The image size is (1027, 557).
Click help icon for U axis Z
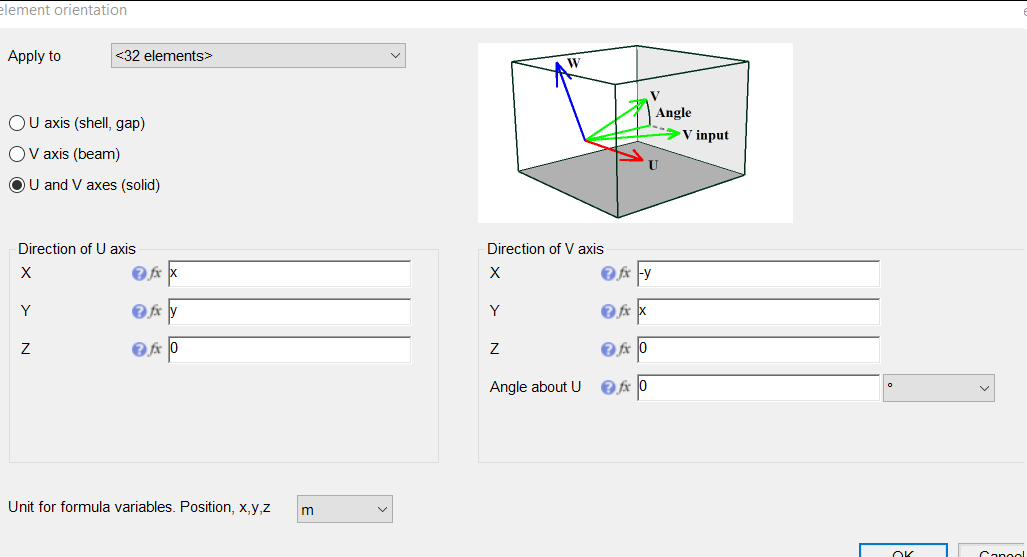click(139, 350)
